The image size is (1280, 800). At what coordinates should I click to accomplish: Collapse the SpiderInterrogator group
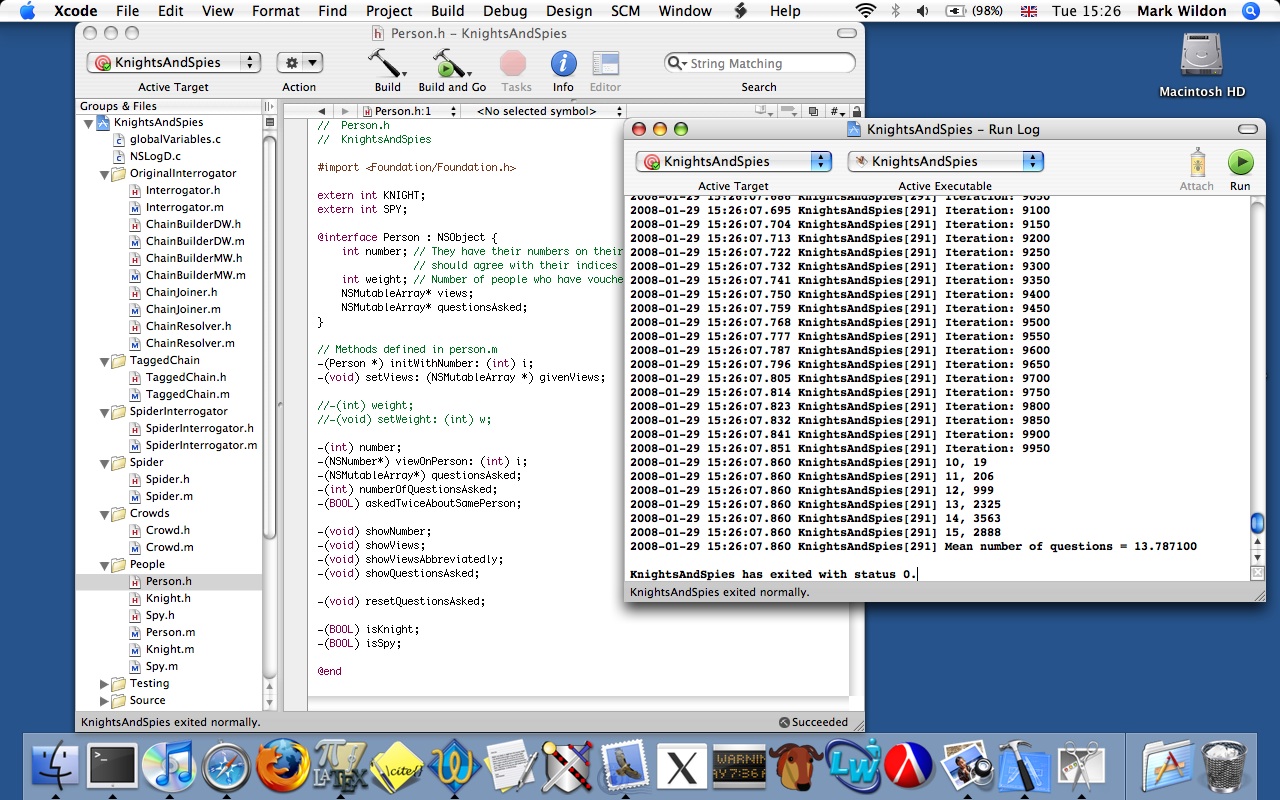tap(105, 412)
